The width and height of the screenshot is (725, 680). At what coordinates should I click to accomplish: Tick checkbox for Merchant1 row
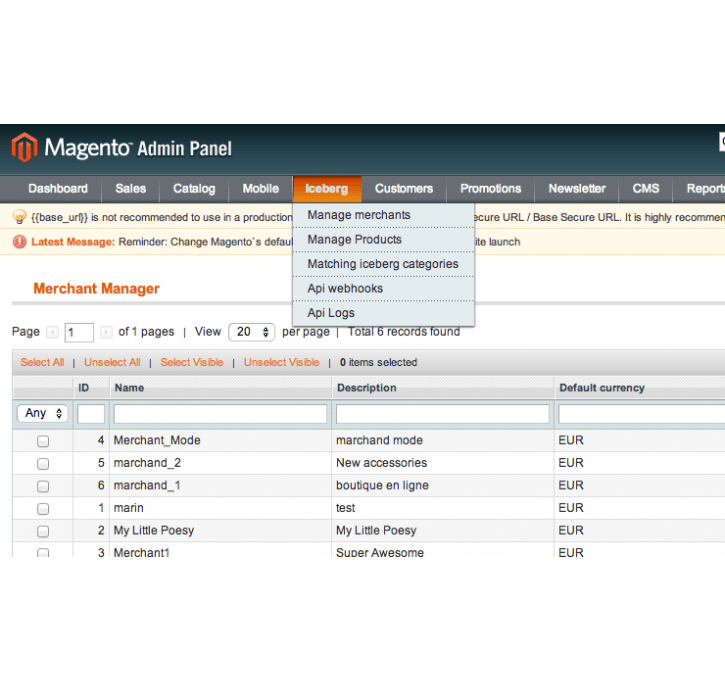pyautogui.click(x=43, y=552)
